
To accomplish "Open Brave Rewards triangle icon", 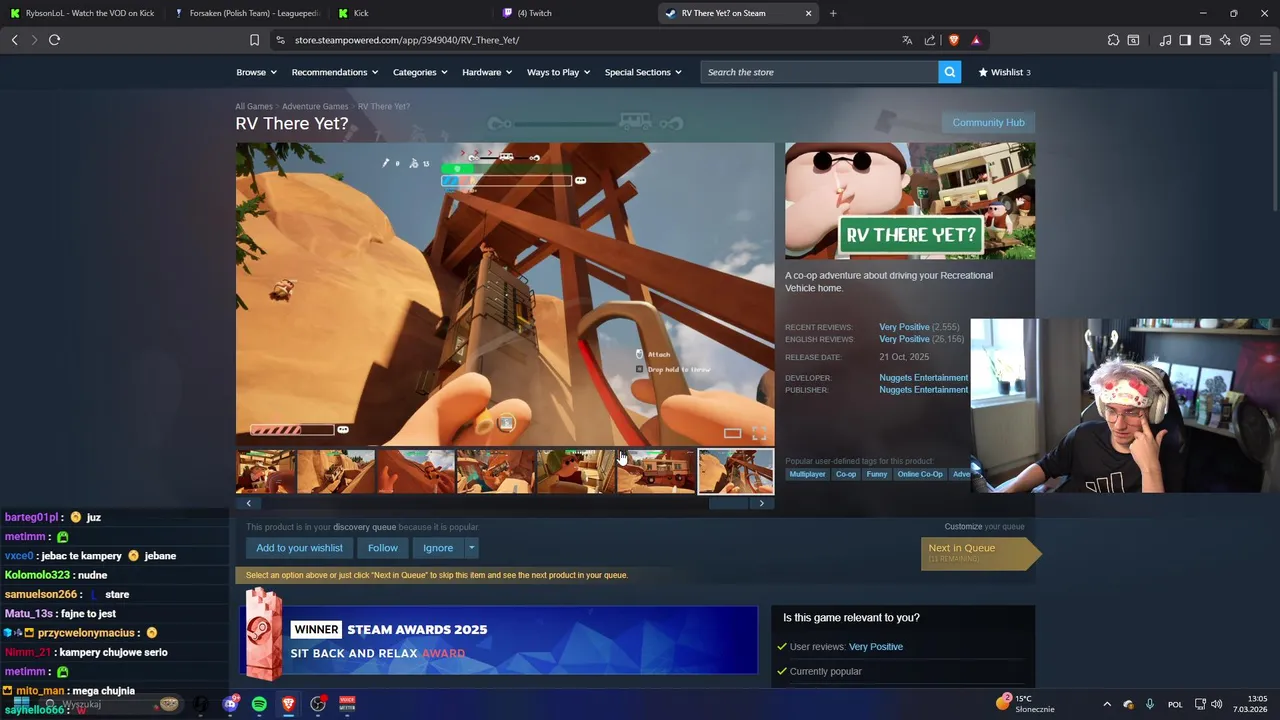I will pos(976,40).
